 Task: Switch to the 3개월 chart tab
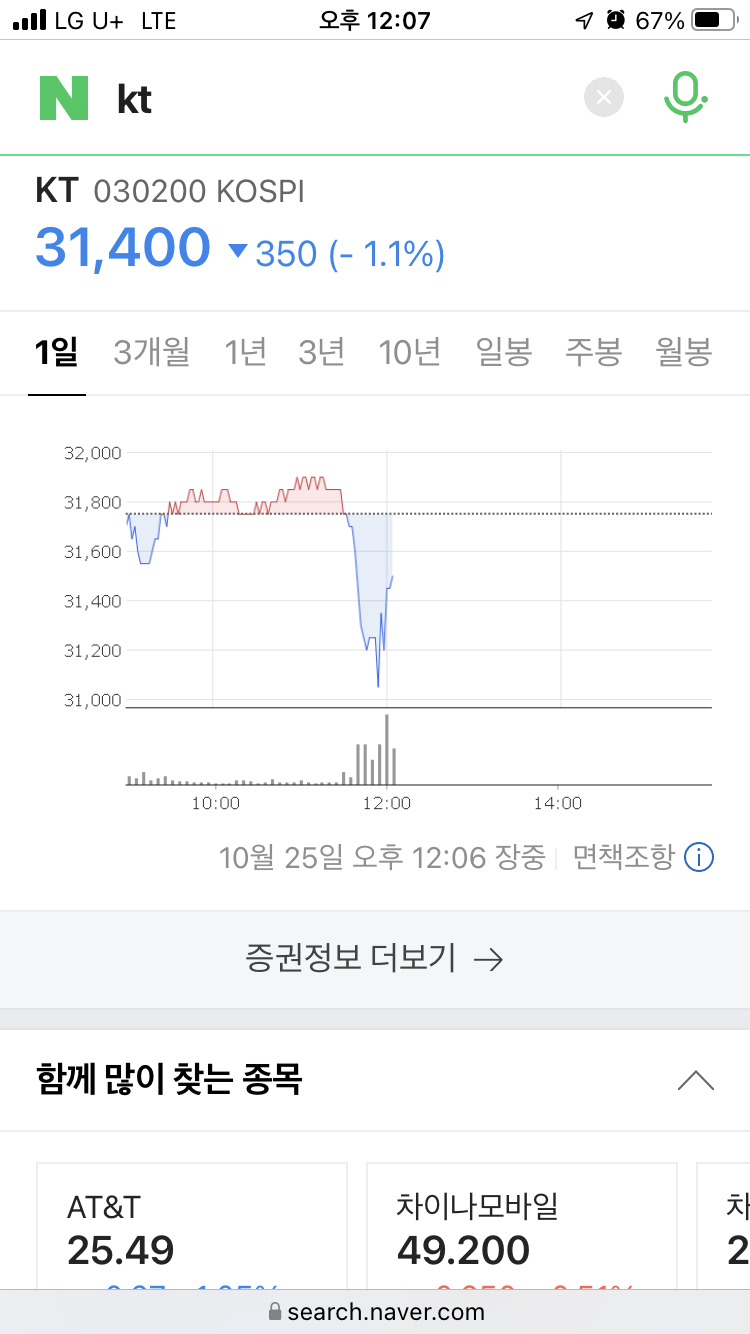click(151, 352)
